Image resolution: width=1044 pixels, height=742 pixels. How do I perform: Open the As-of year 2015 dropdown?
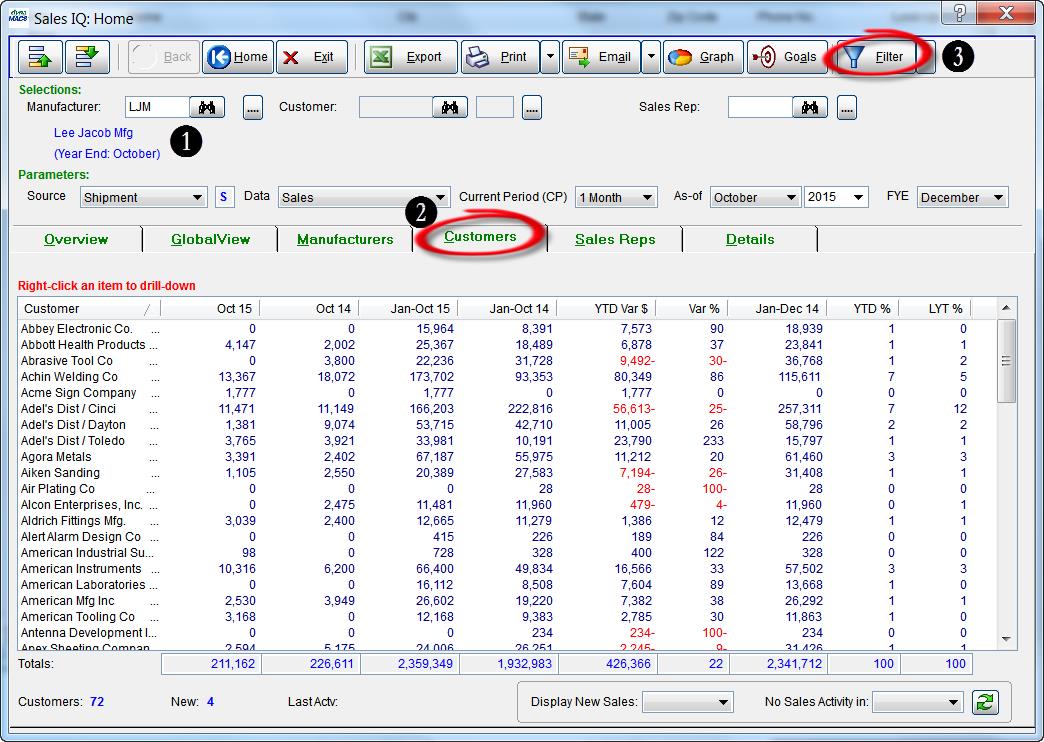pos(836,197)
